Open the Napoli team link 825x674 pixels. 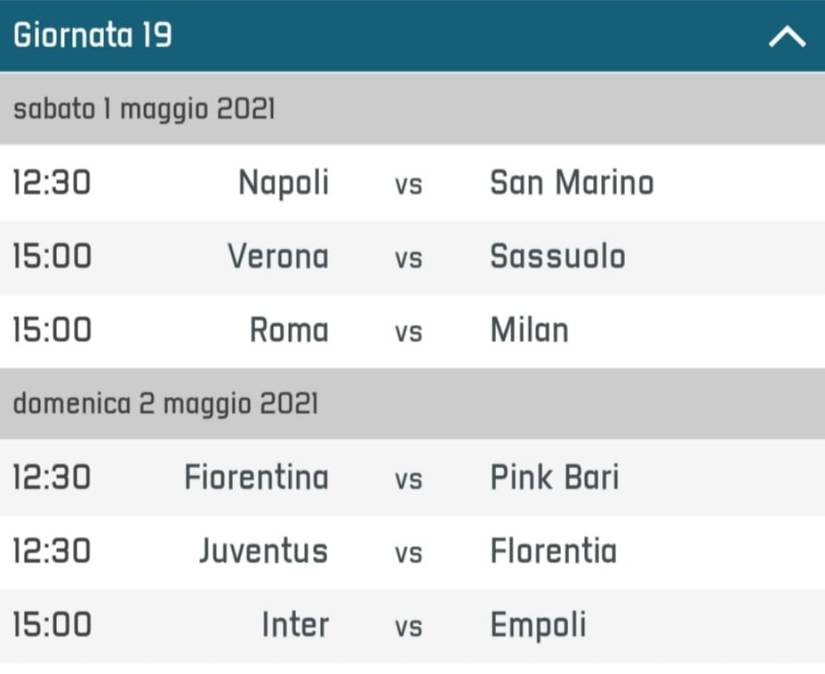click(x=283, y=183)
